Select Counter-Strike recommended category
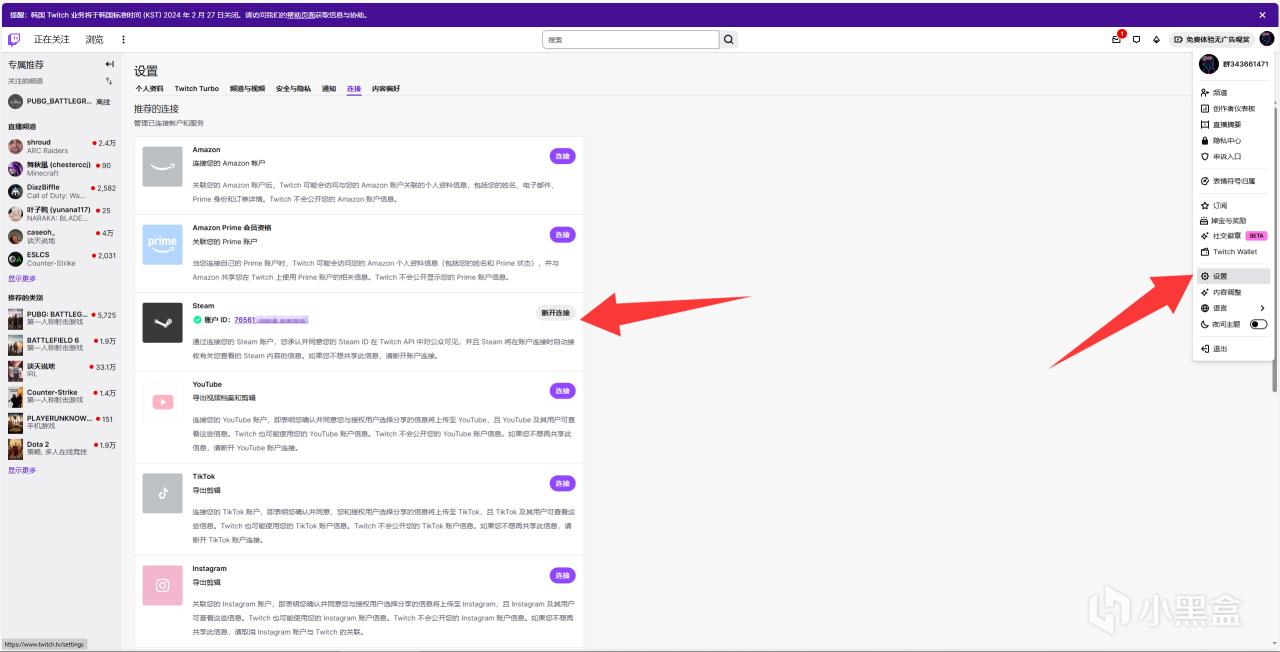This screenshot has width=1280, height=652. pyautogui.click(x=62, y=397)
